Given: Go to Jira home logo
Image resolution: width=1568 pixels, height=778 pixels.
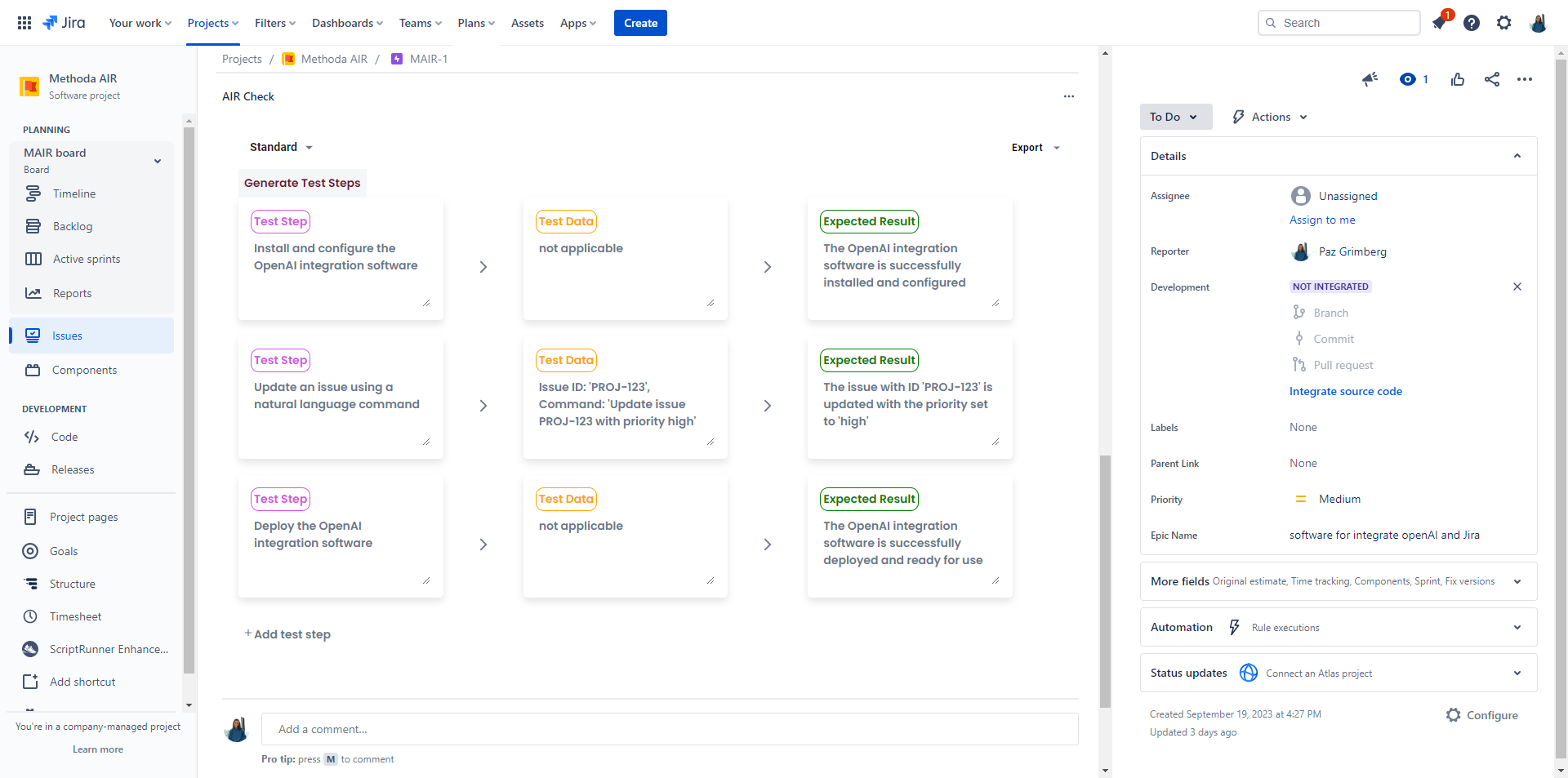Looking at the screenshot, I should tap(64, 23).
